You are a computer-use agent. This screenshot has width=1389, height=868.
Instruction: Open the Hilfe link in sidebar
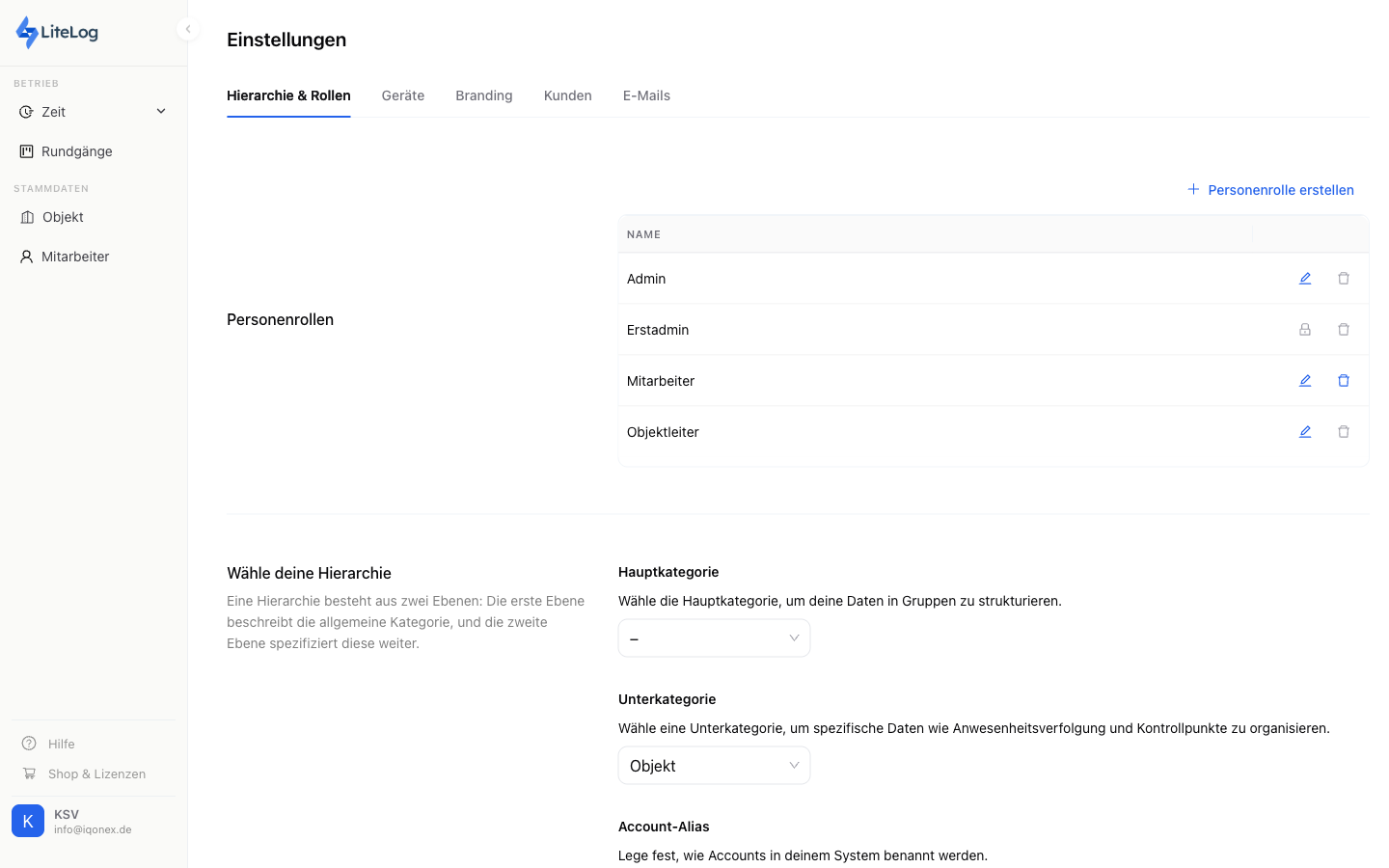(61, 744)
